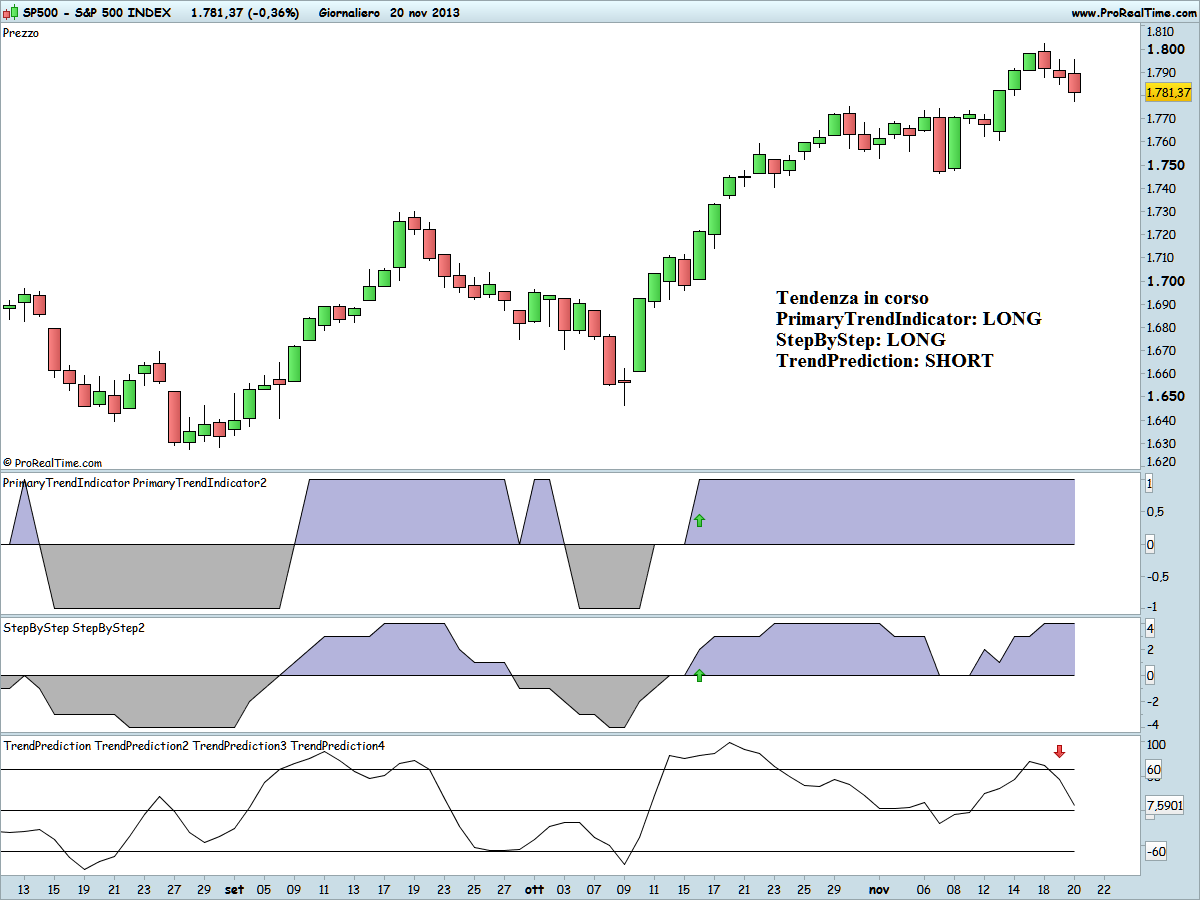Click the Prezzo panel label
1200x900 pixels.
(22, 33)
